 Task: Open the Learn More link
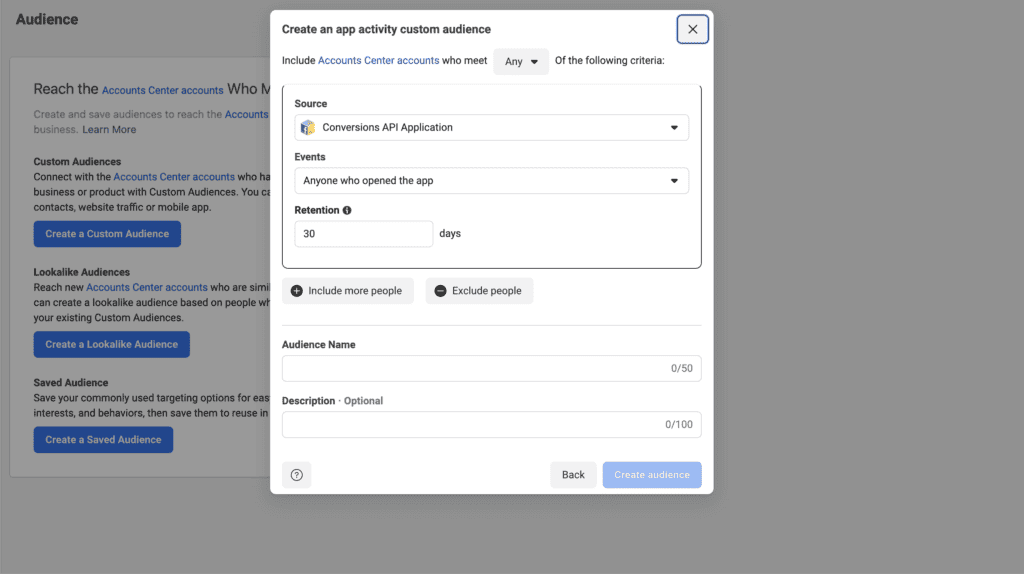tap(109, 129)
